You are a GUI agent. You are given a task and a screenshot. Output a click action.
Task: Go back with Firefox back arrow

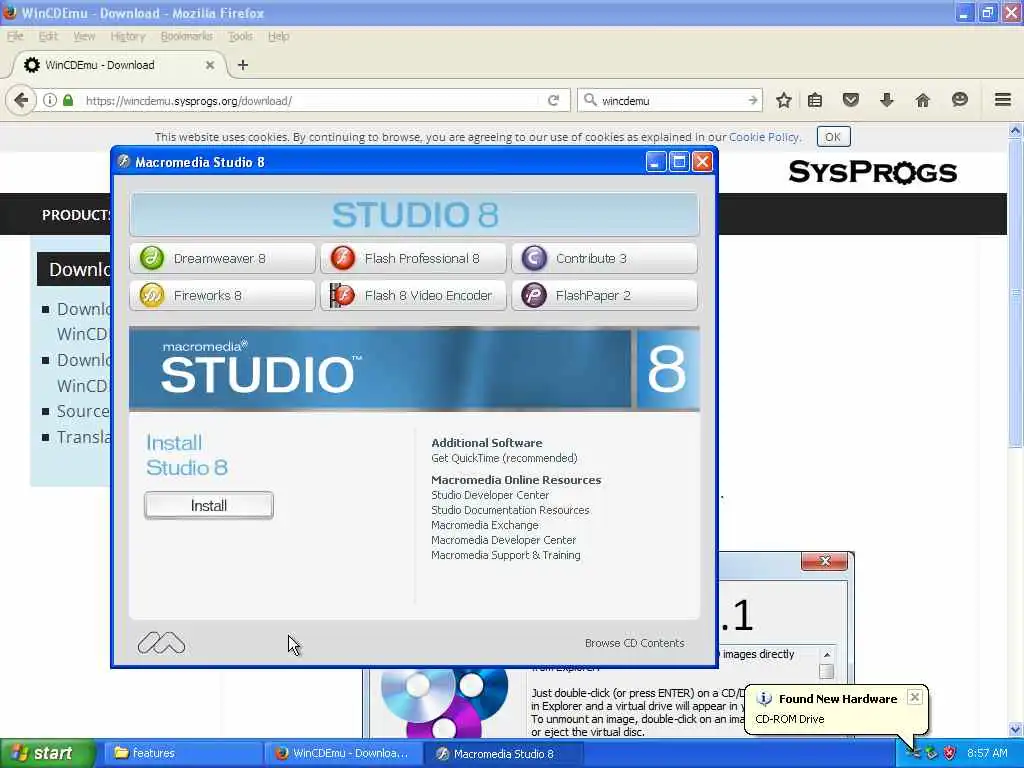21,101
